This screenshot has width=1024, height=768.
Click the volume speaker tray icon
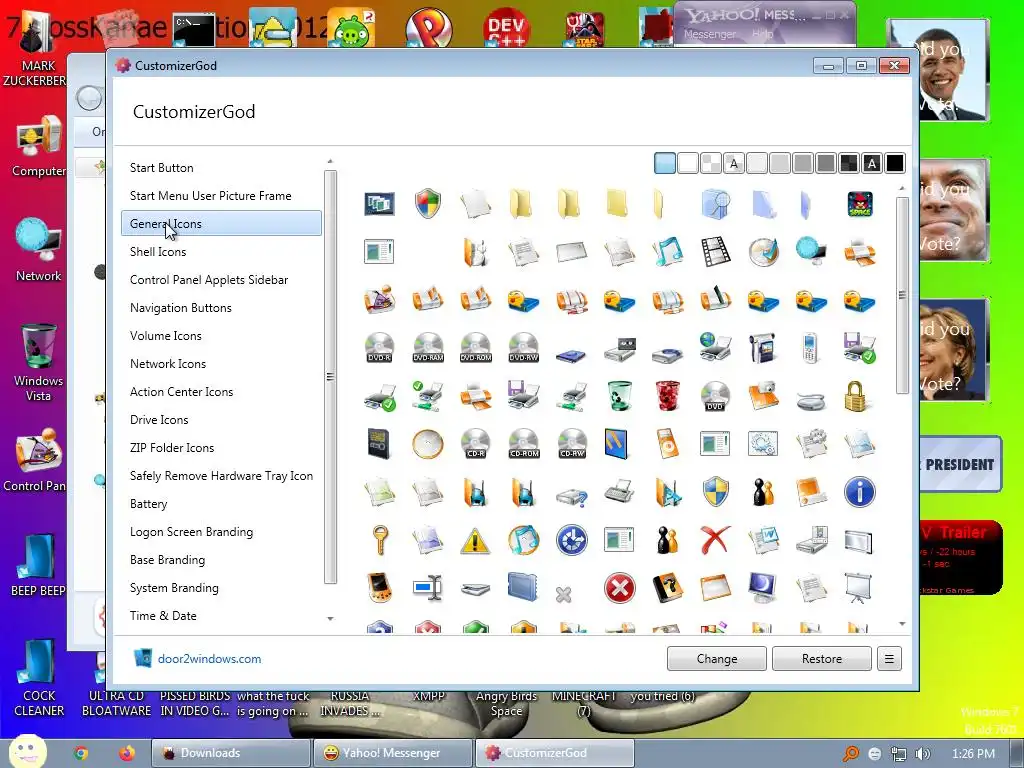(x=922, y=754)
